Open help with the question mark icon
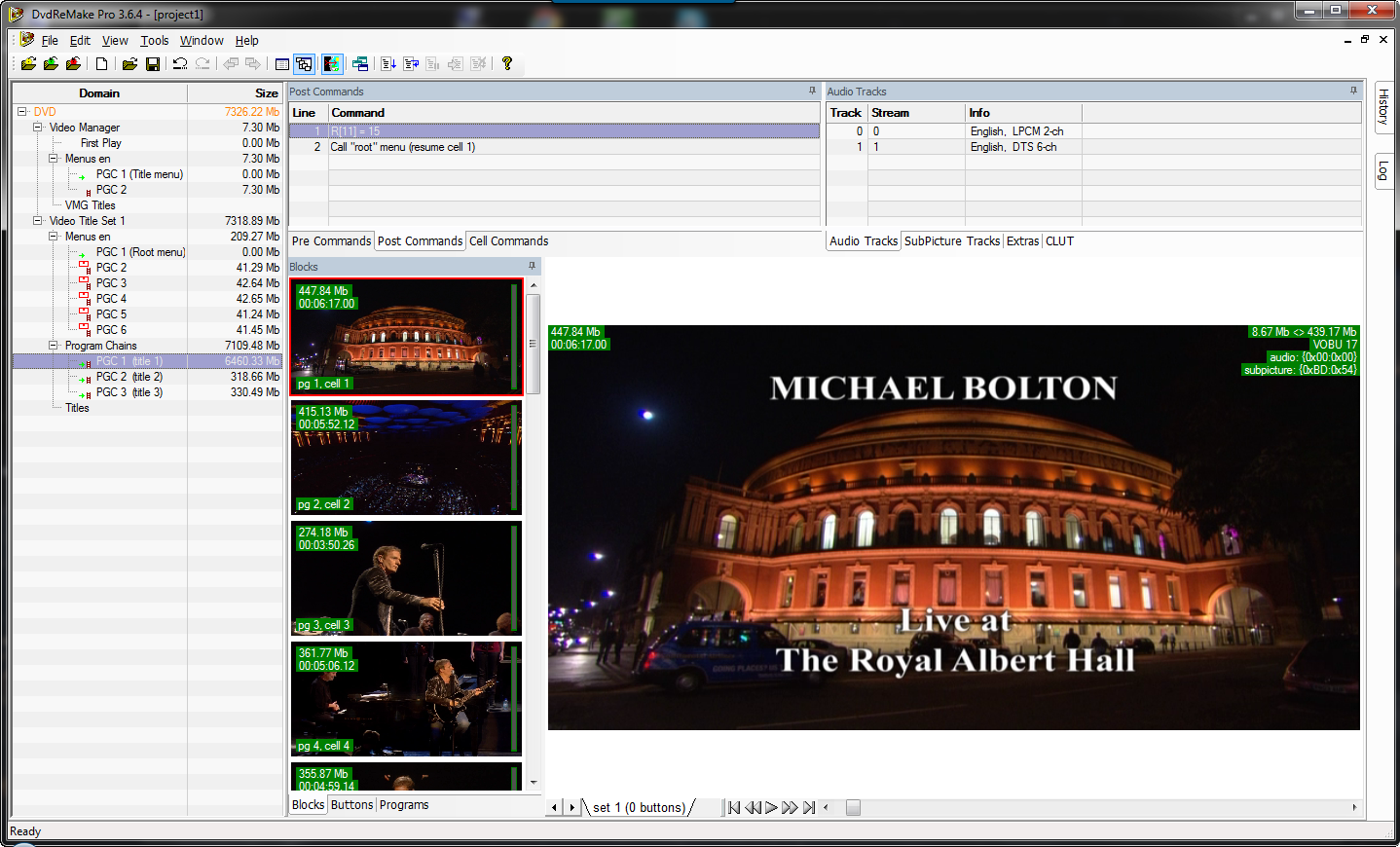Image resolution: width=1400 pixels, height=847 pixels. (x=507, y=63)
